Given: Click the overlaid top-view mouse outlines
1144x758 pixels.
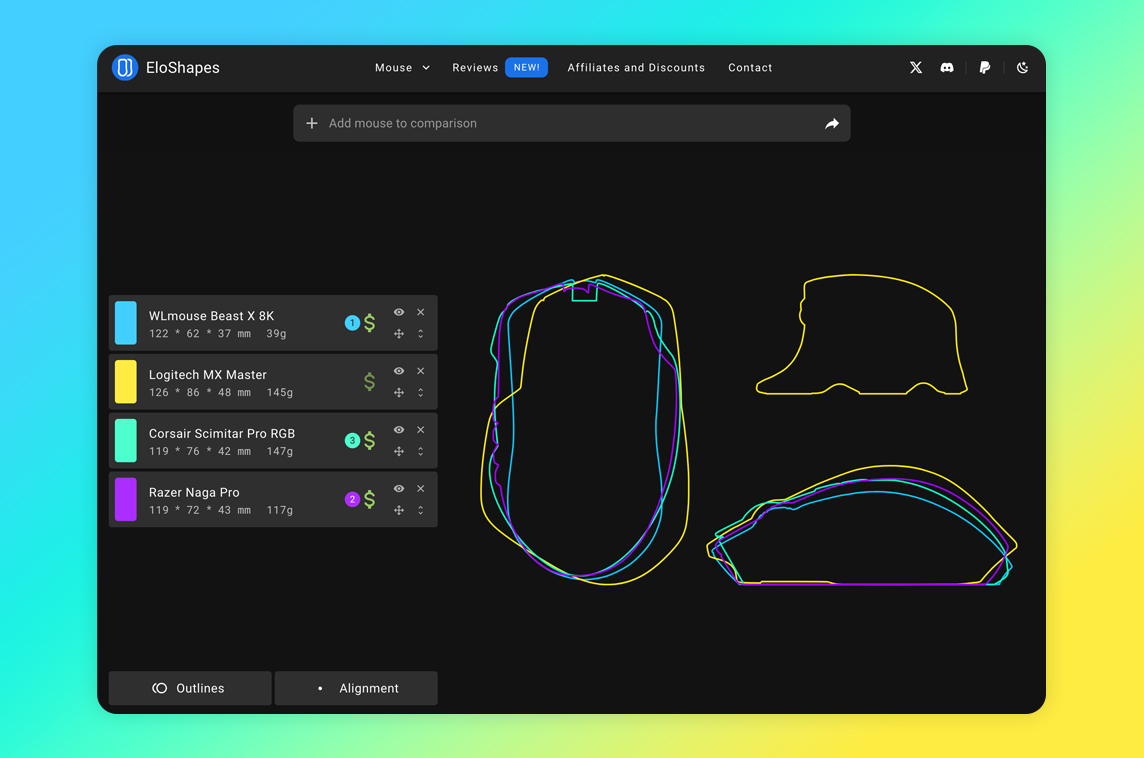Looking at the screenshot, I should 584,430.
